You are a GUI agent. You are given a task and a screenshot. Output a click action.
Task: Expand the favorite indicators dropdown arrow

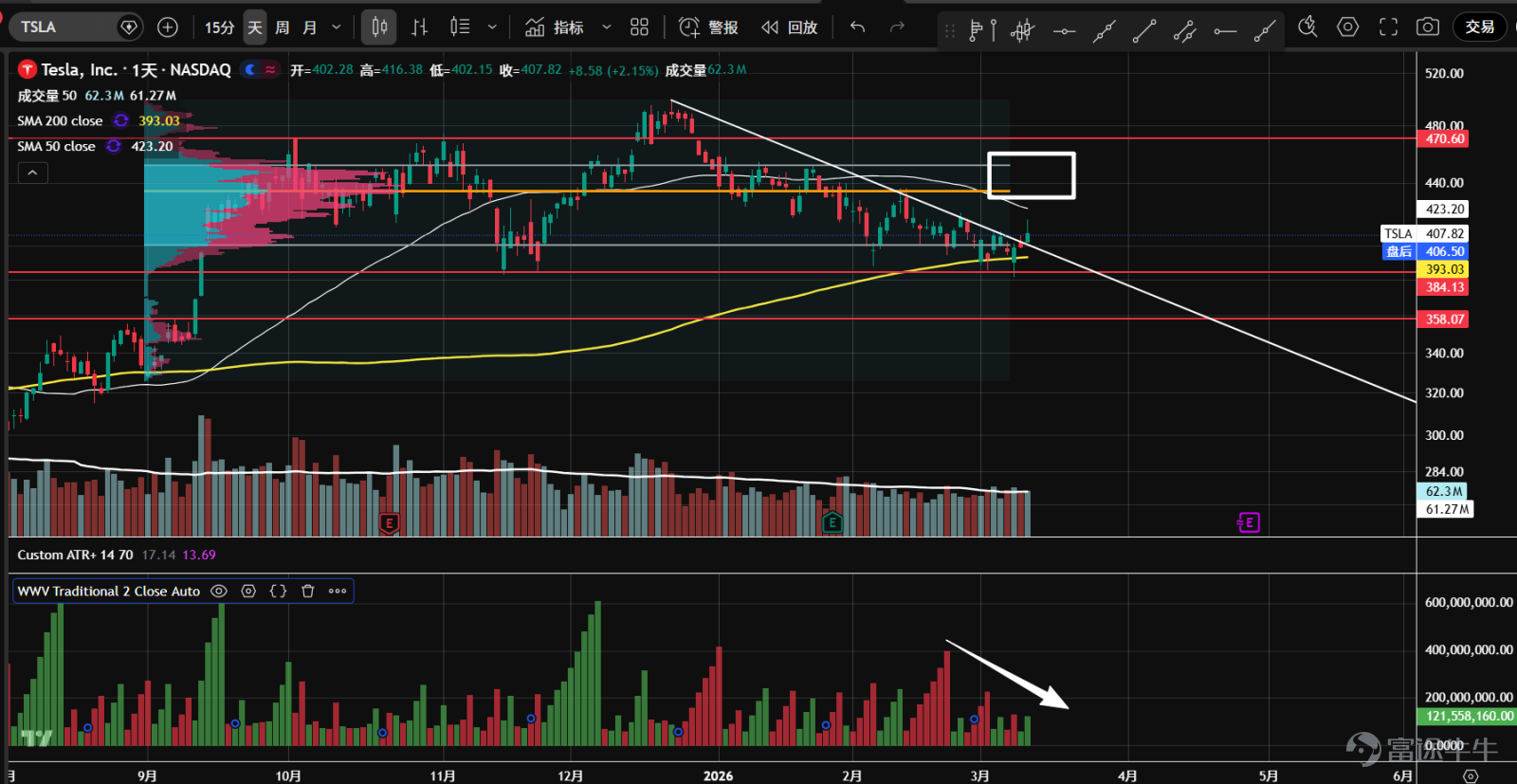607,27
